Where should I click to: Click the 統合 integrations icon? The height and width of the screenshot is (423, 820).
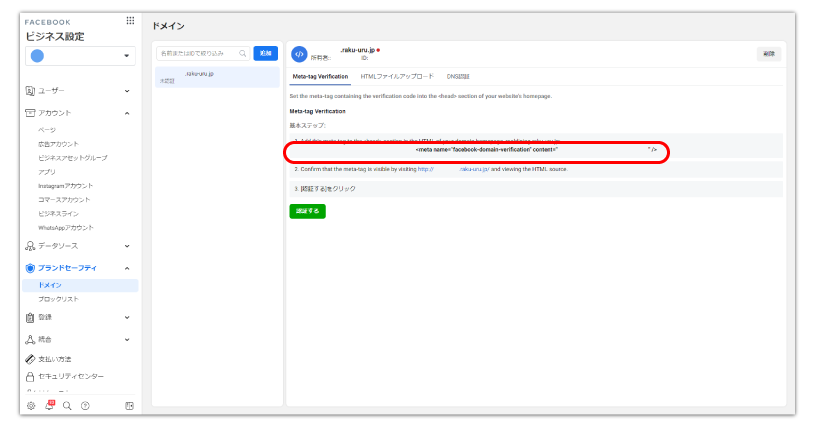(30, 340)
